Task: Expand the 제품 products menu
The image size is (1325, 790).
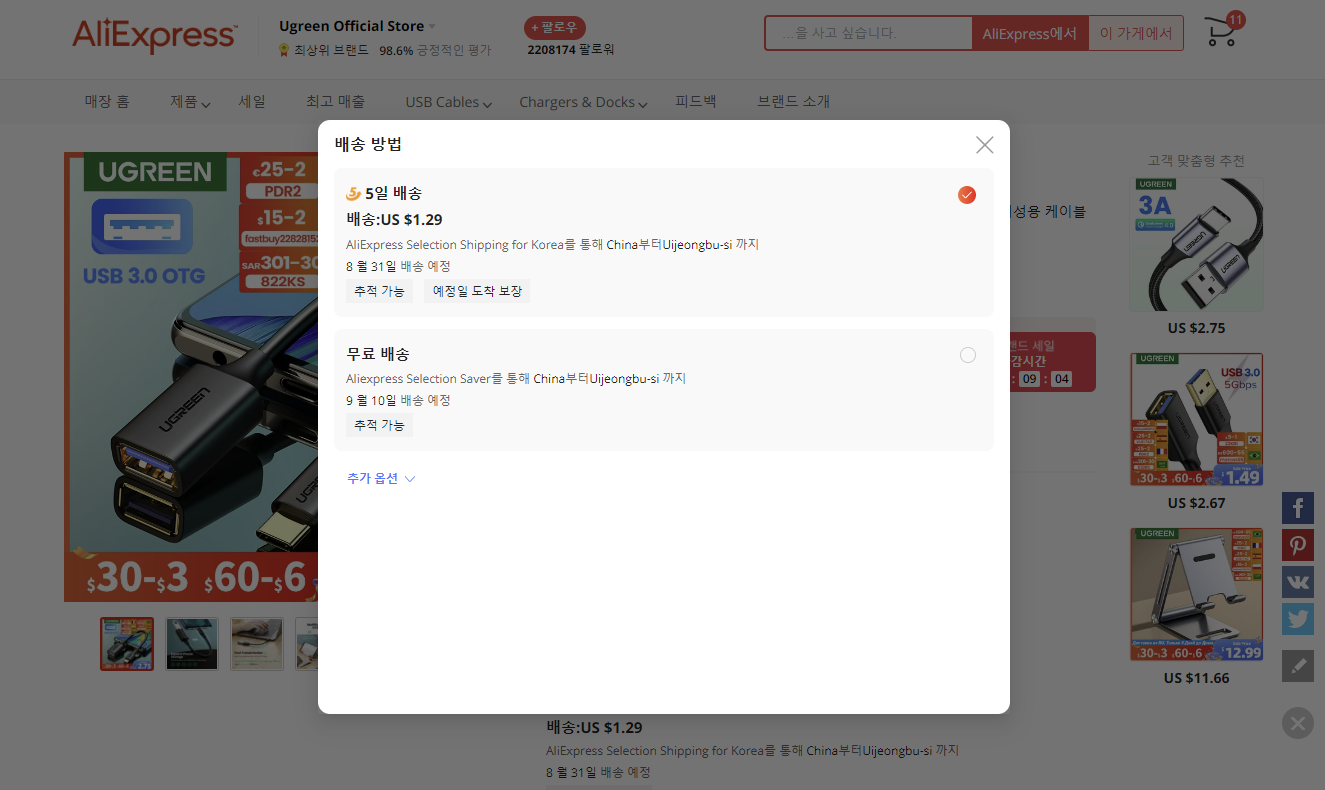Action: (190, 102)
